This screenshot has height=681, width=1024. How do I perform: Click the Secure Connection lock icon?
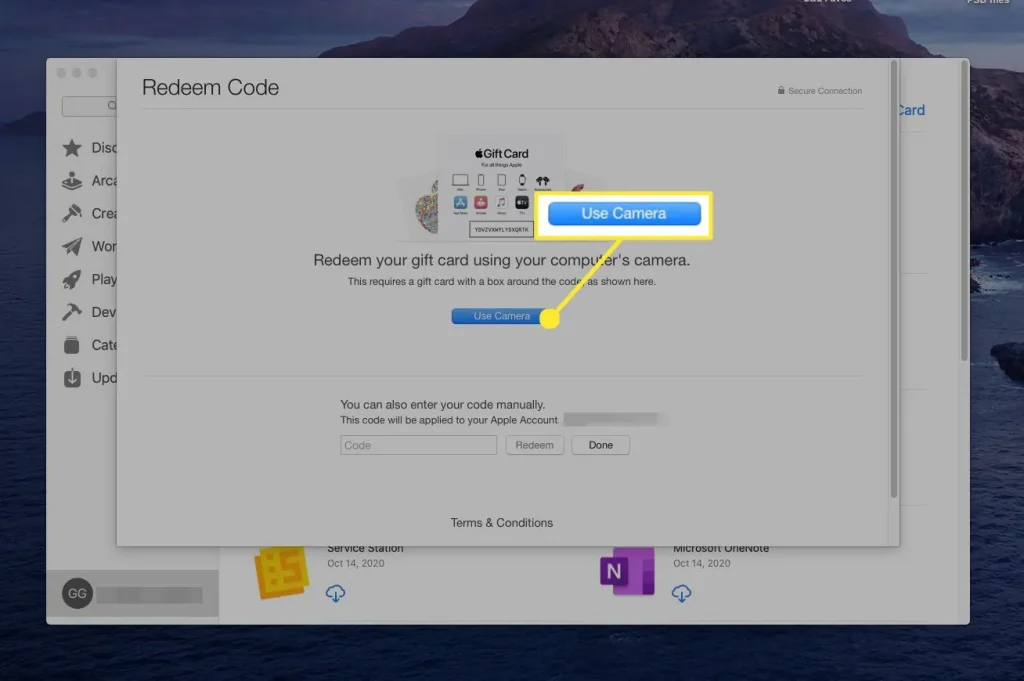click(x=781, y=91)
